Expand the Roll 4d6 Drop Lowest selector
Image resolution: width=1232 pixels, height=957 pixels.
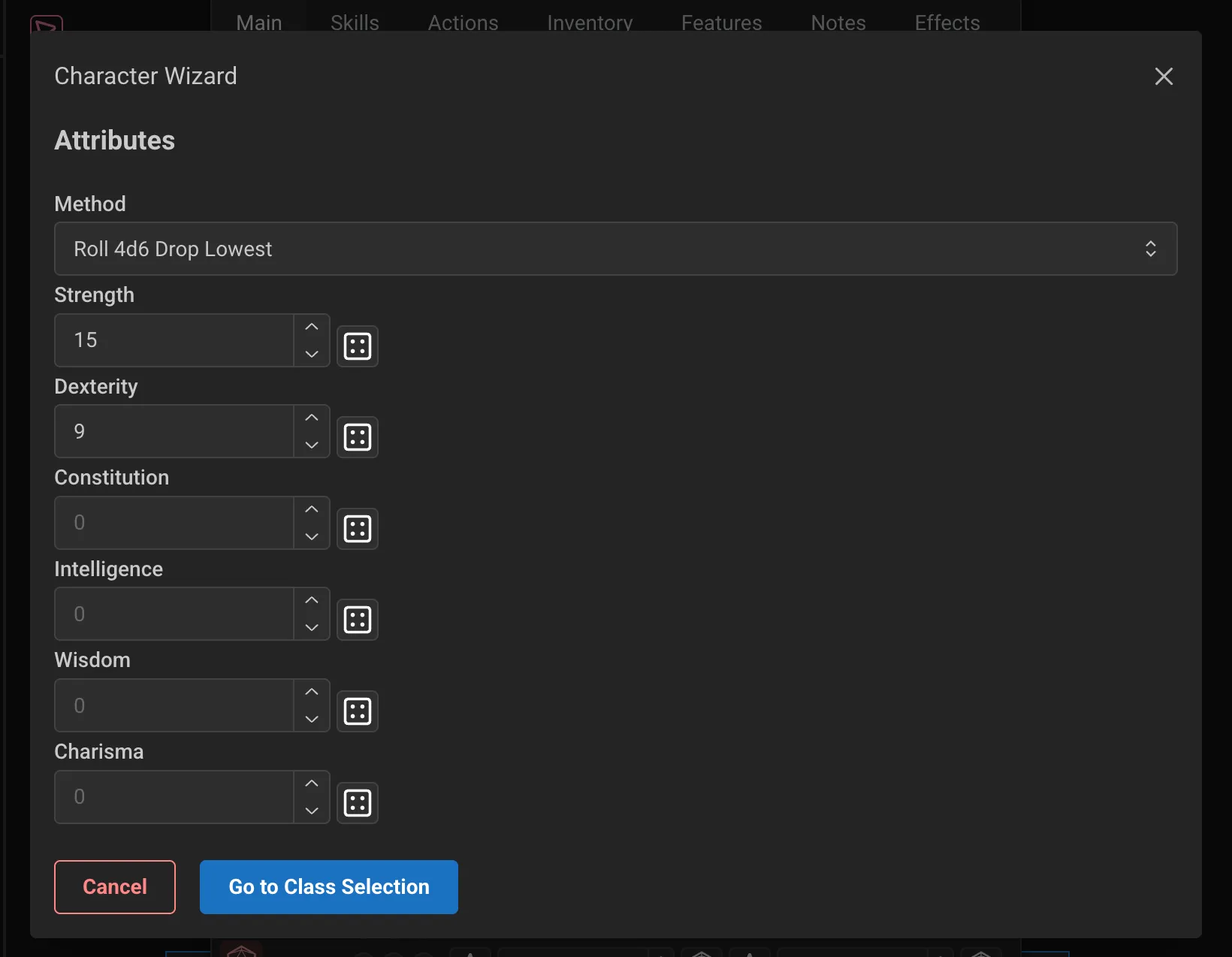tap(1151, 249)
